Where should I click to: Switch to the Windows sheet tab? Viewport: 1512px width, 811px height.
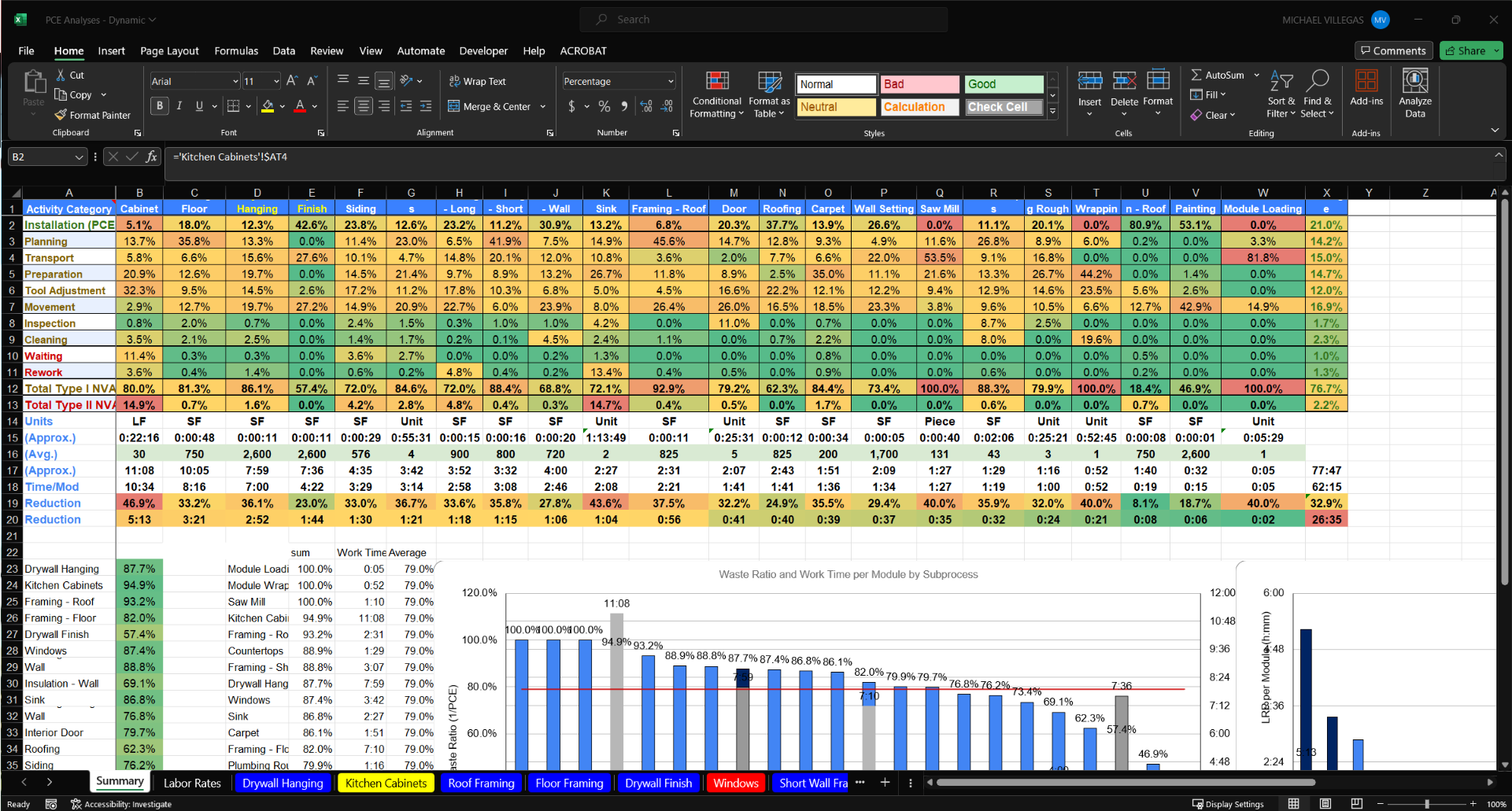(x=736, y=783)
